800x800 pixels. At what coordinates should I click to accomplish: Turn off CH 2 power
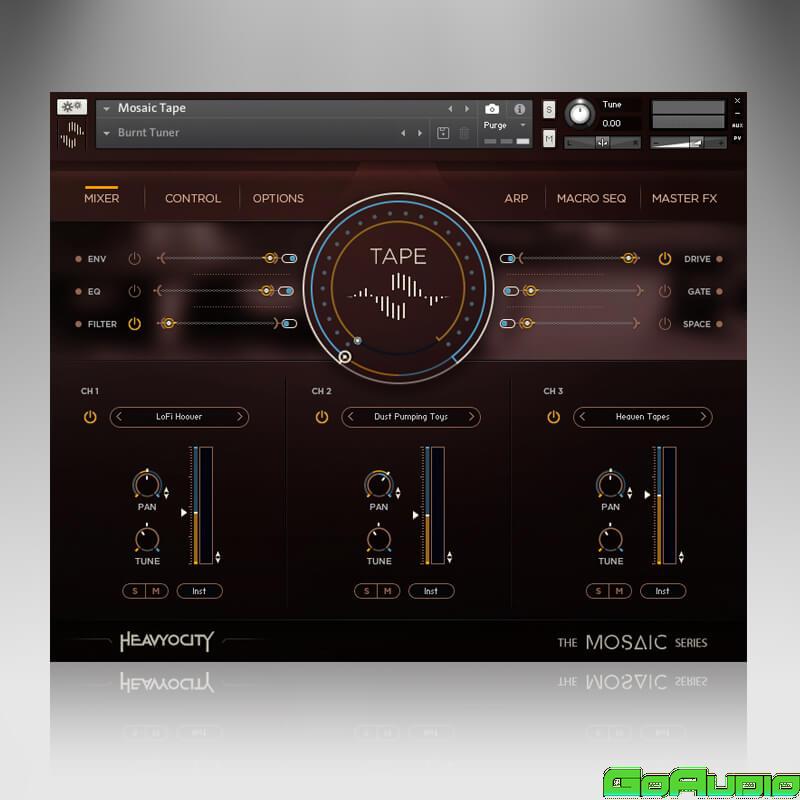coord(321,417)
